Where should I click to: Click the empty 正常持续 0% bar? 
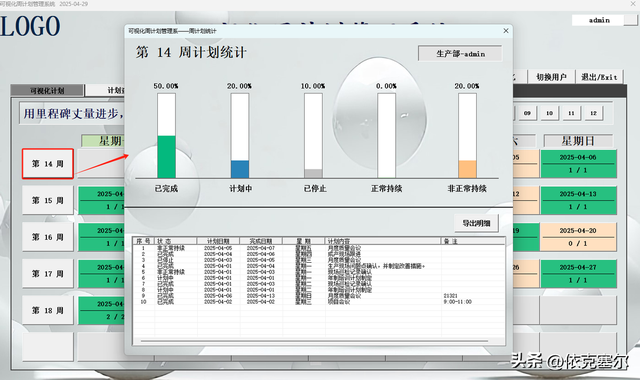[386, 136]
